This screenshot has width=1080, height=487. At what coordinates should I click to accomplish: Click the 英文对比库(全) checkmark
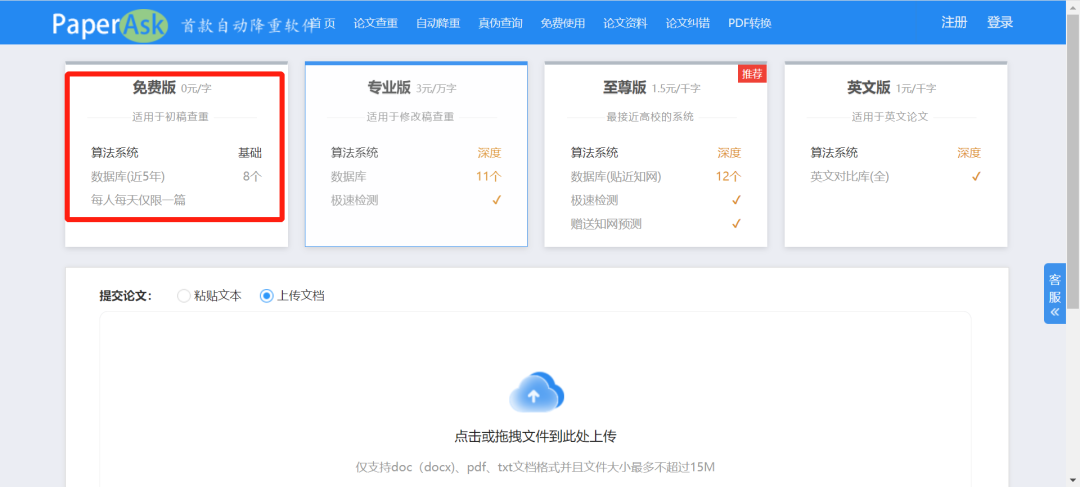coord(976,176)
